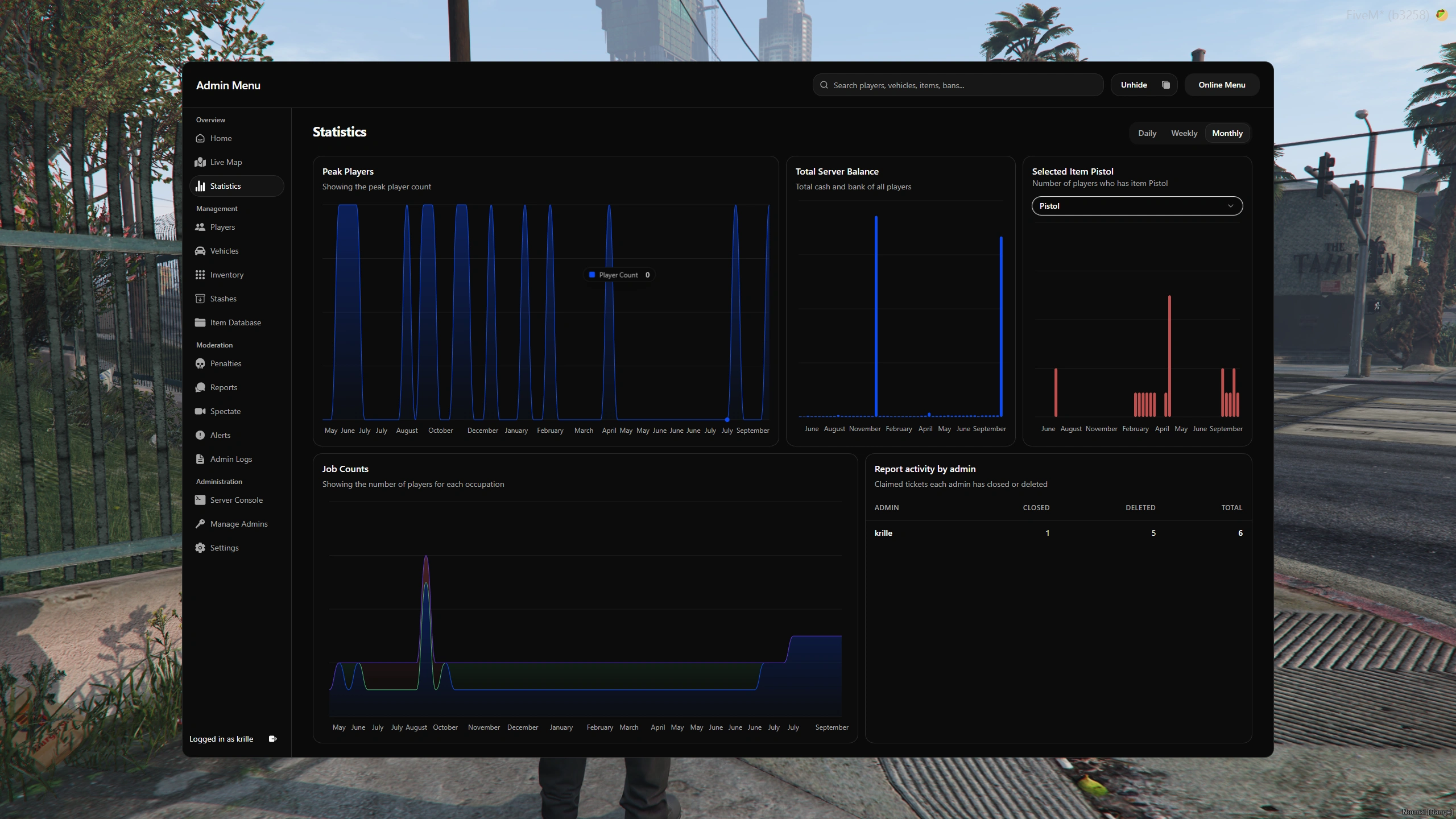Click the ADMIN column header

coord(887,507)
